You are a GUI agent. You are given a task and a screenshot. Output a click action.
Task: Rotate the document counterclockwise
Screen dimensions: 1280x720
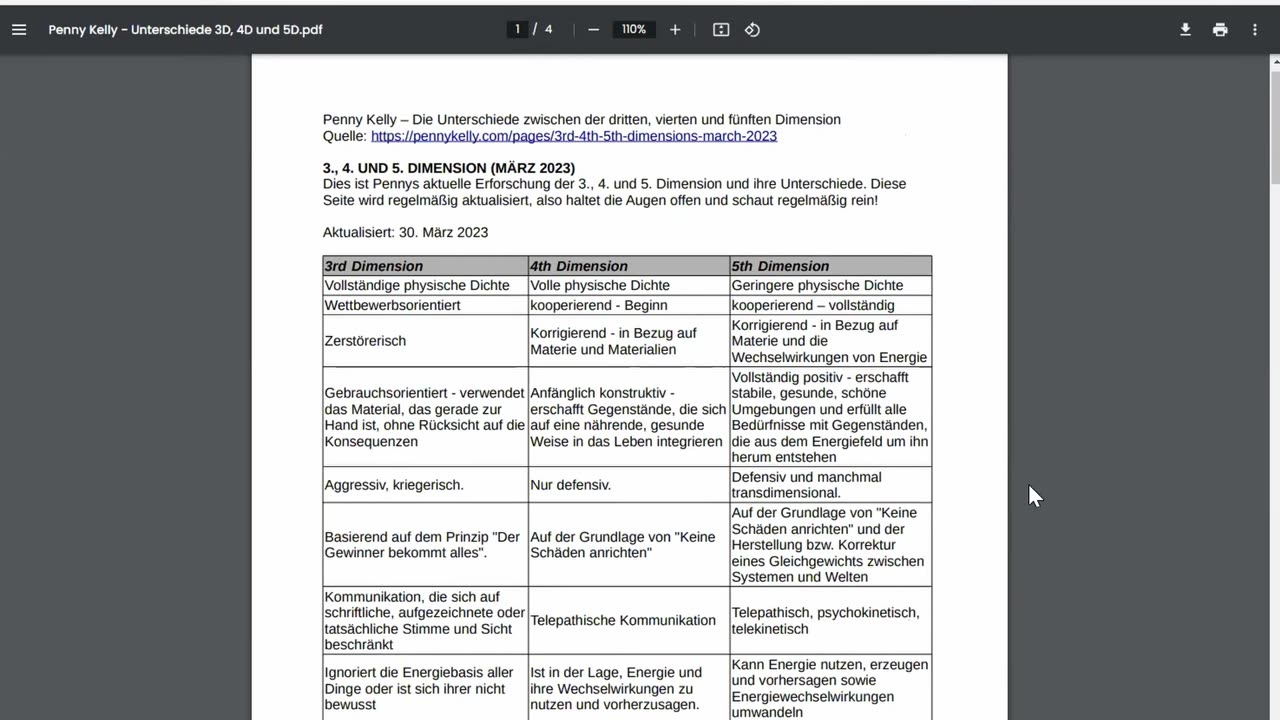(x=752, y=30)
